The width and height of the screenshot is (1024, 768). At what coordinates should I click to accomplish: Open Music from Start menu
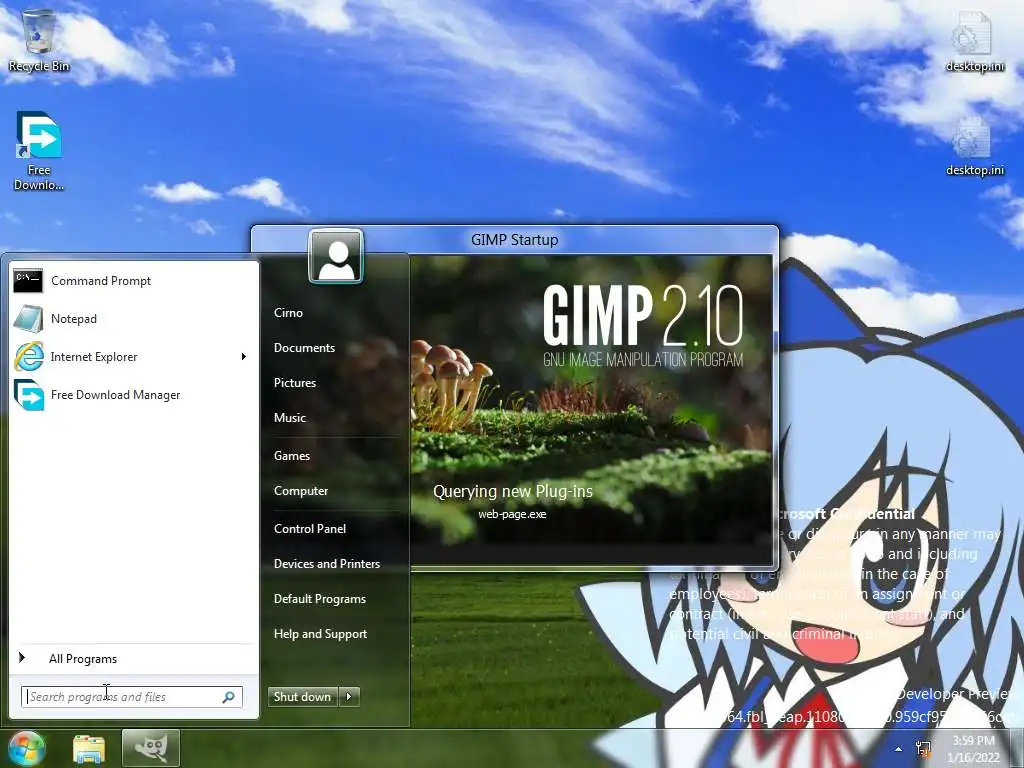289,418
